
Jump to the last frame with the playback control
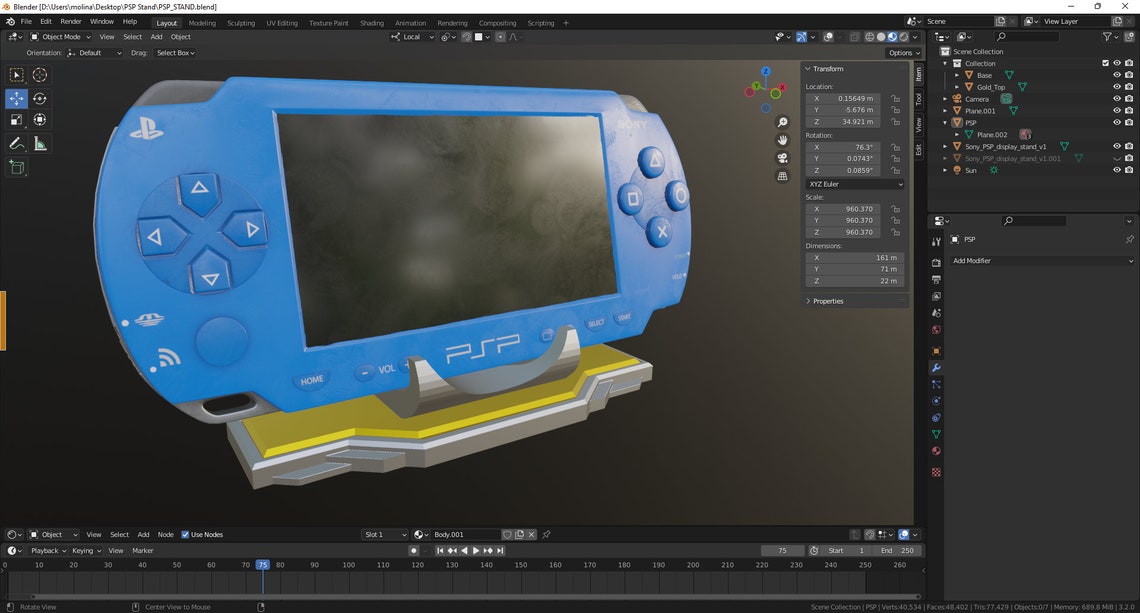coord(498,550)
